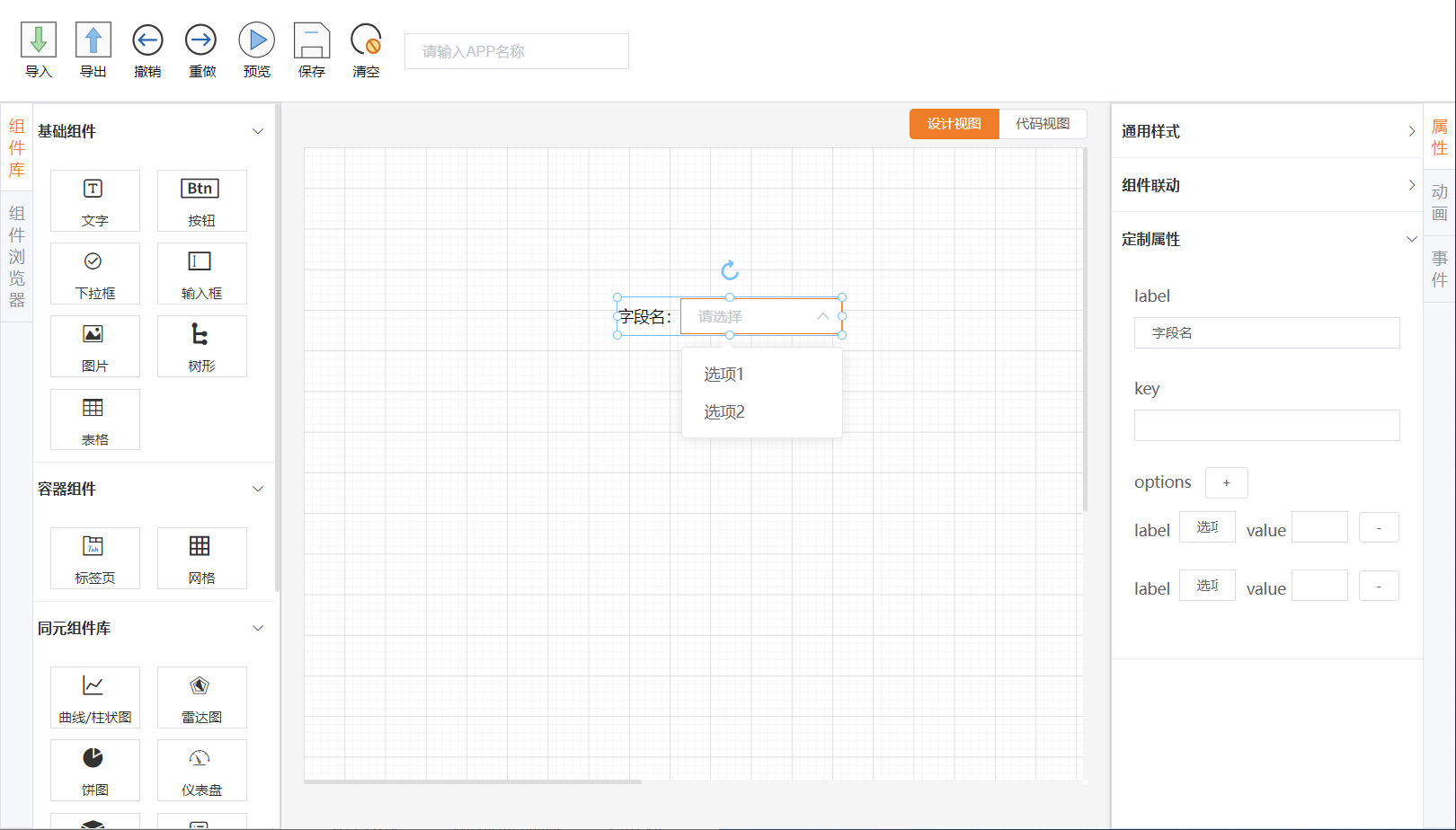Collapse the 定制属性 panel
This screenshot has height=830, width=1456.
pos(1411,239)
